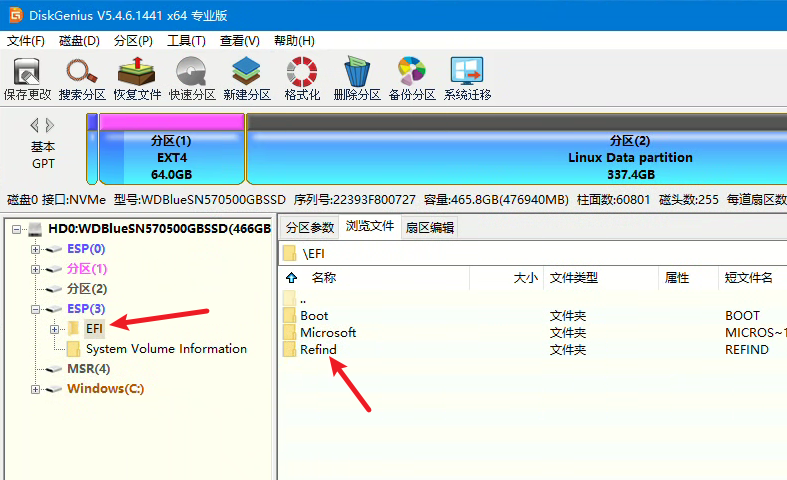Click the folder icon in the \EFI path bar
The width and height of the screenshot is (787, 480).
click(x=289, y=253)
